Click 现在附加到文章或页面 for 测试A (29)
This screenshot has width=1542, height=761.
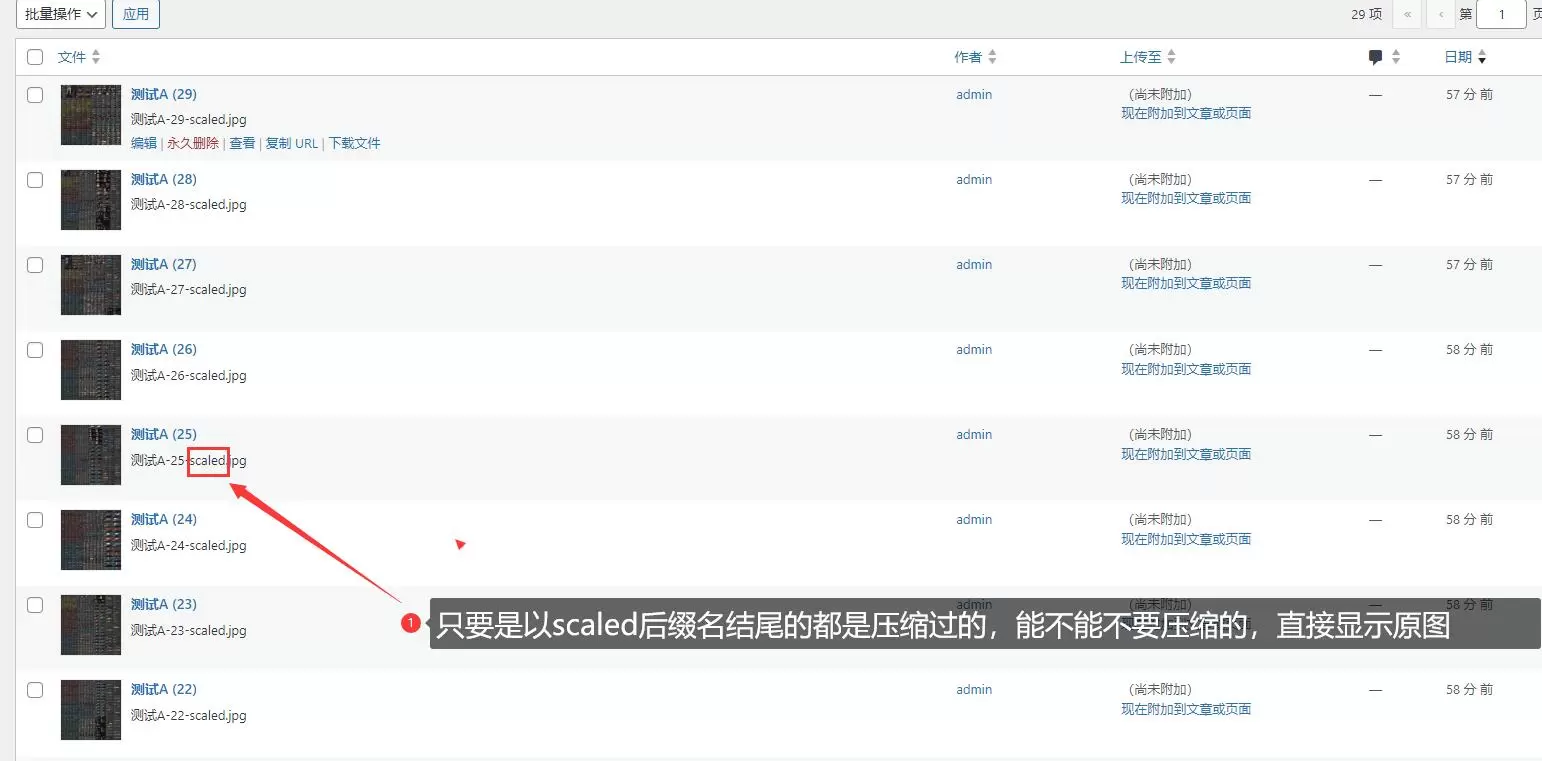pos(1186,113)
